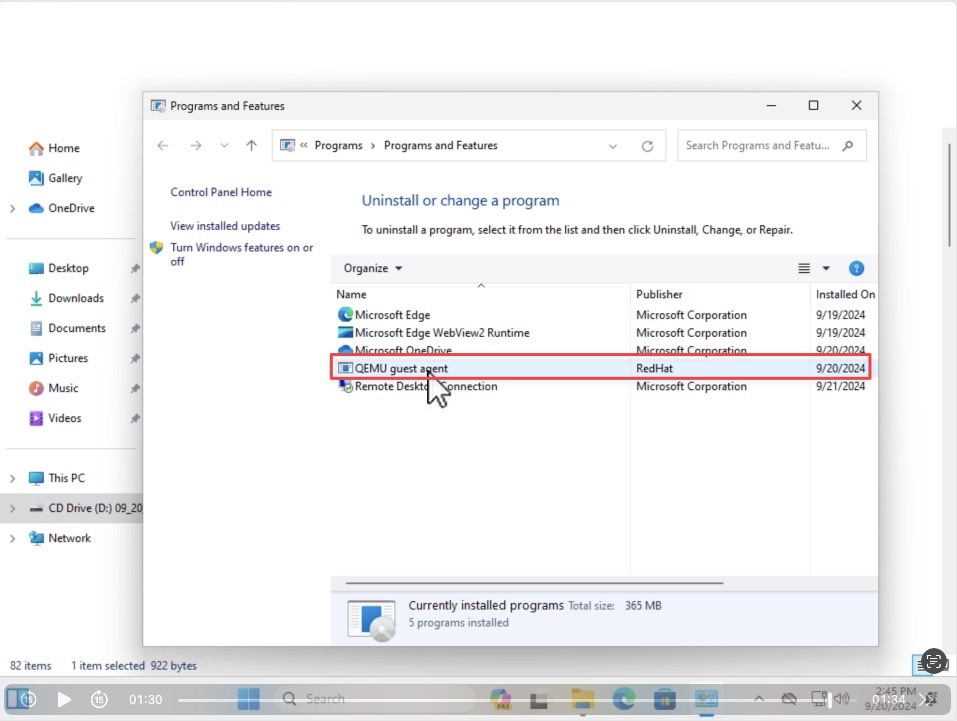Sort by the Installed On column header
957x721 pixels.
point(845,294)
